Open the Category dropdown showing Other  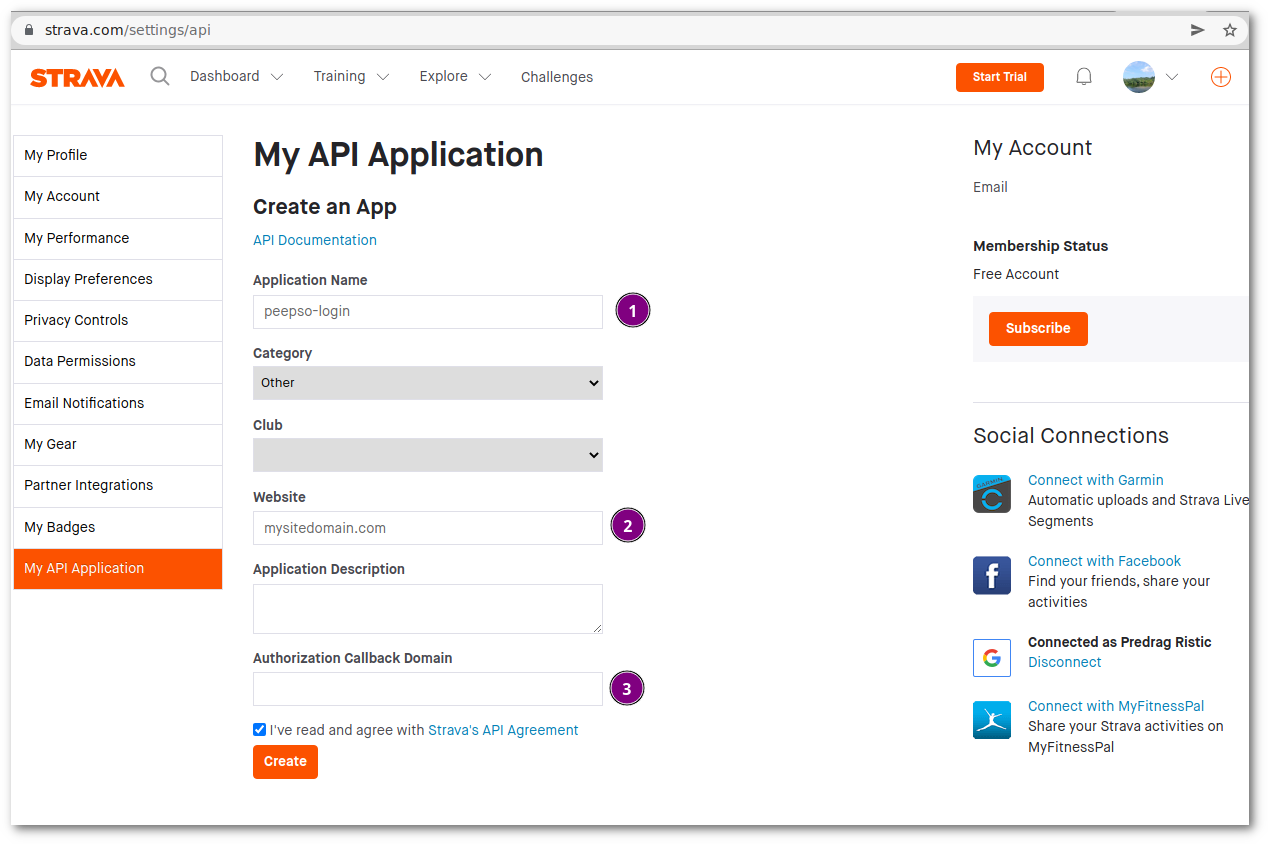tap(428, 383)
